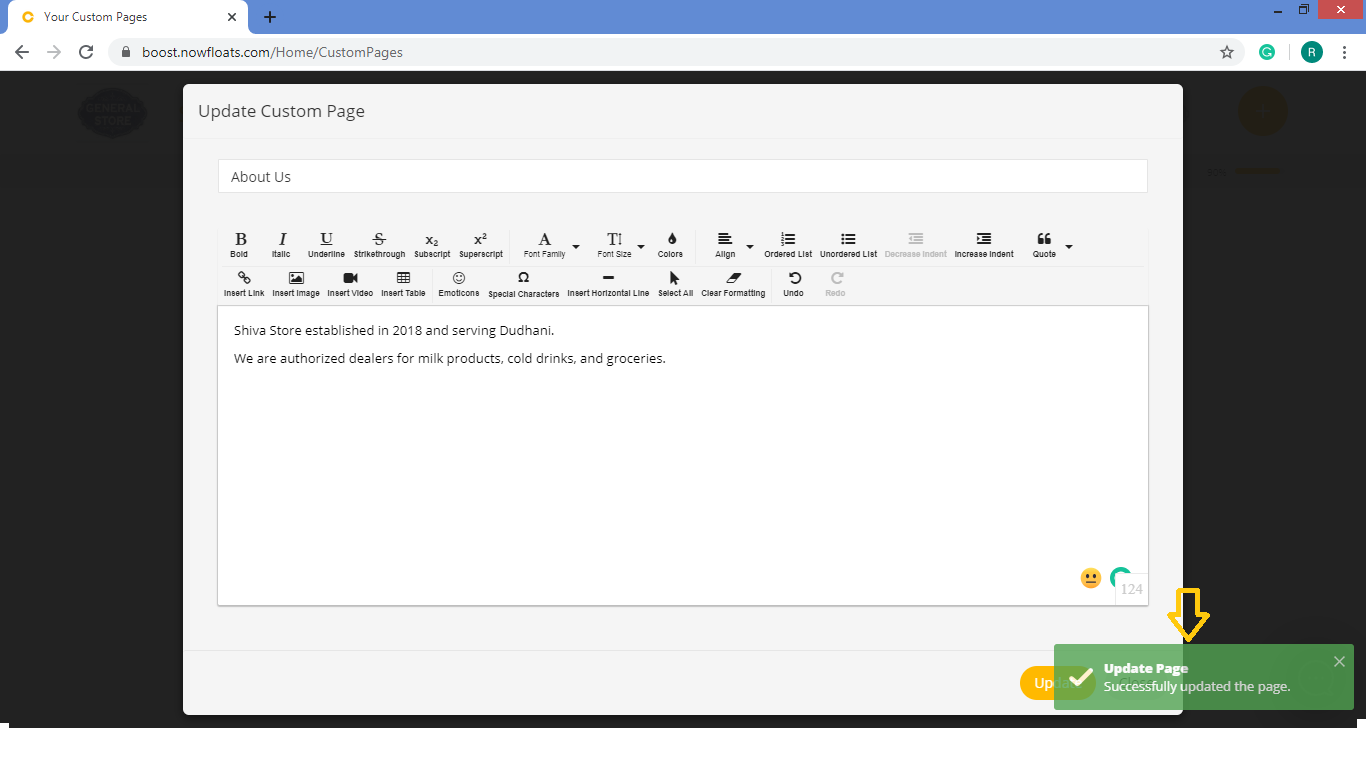The image size is (1366, 768).
Task: Click the Insert Image icon
Action: click(x=296, y=283)
